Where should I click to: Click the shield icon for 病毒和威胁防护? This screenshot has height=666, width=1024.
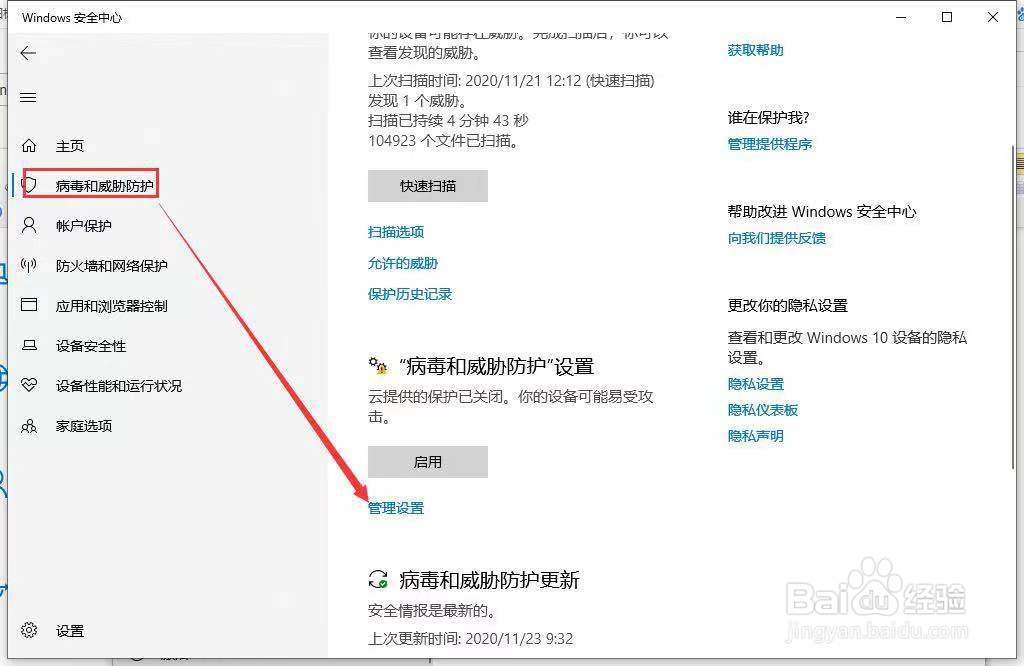(29, 185)
